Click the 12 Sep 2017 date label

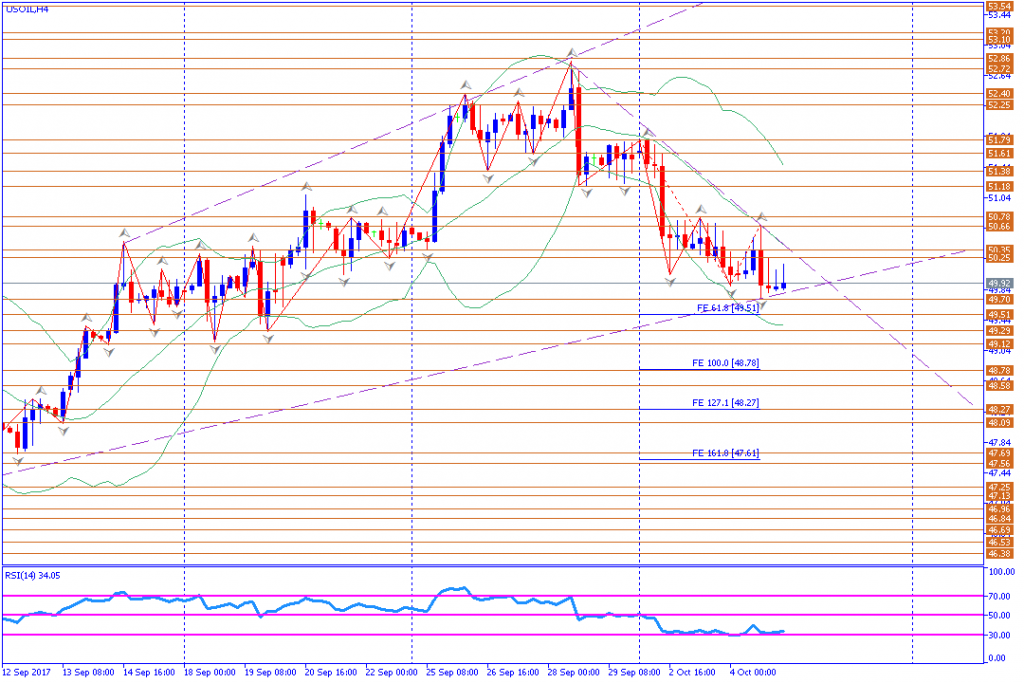(28, 673)
